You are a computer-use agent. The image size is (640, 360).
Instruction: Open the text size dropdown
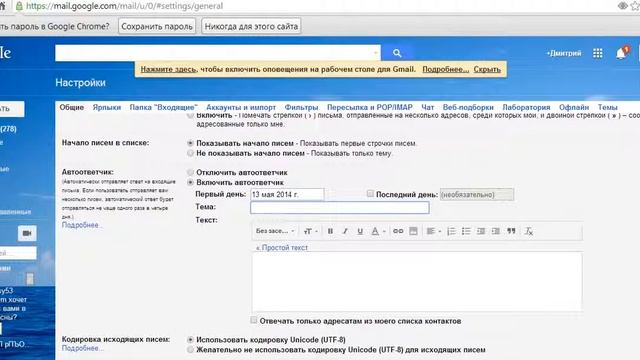point(310,231)
